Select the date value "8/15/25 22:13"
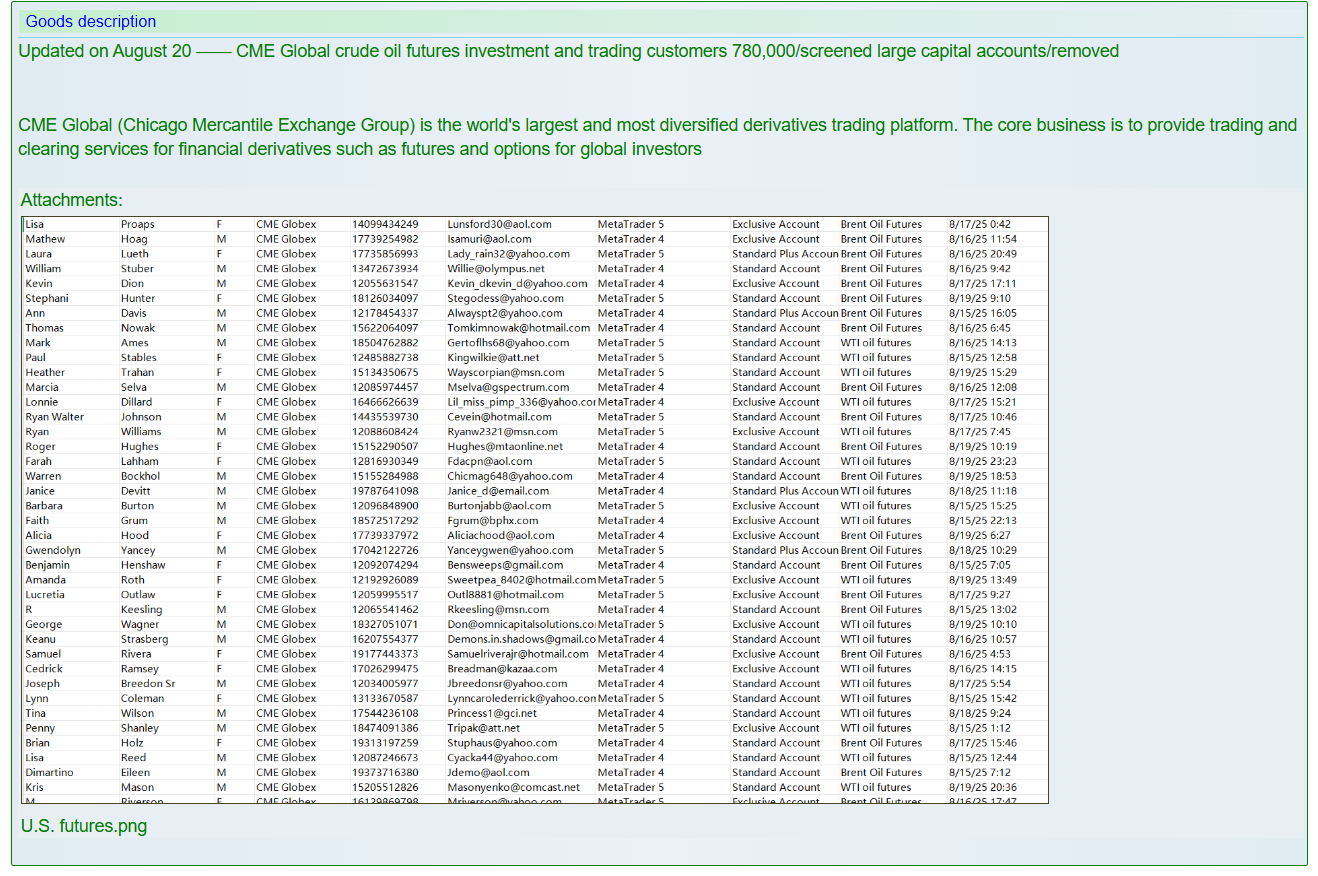The height and width of the screenshot is (876, 1318). (x=983, y=520)
